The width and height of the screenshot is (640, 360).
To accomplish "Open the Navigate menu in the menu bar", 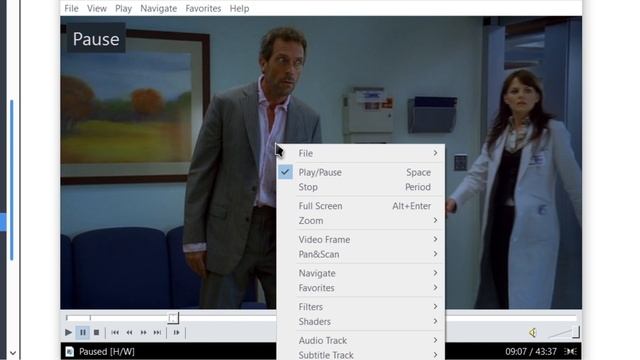I will coord(158,8).
